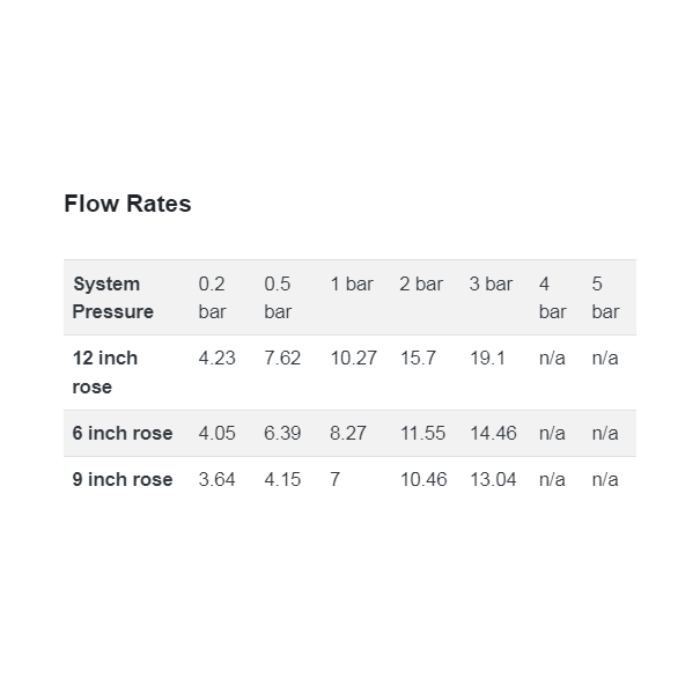Click the 0.2 bar column header

coord(212,297)
